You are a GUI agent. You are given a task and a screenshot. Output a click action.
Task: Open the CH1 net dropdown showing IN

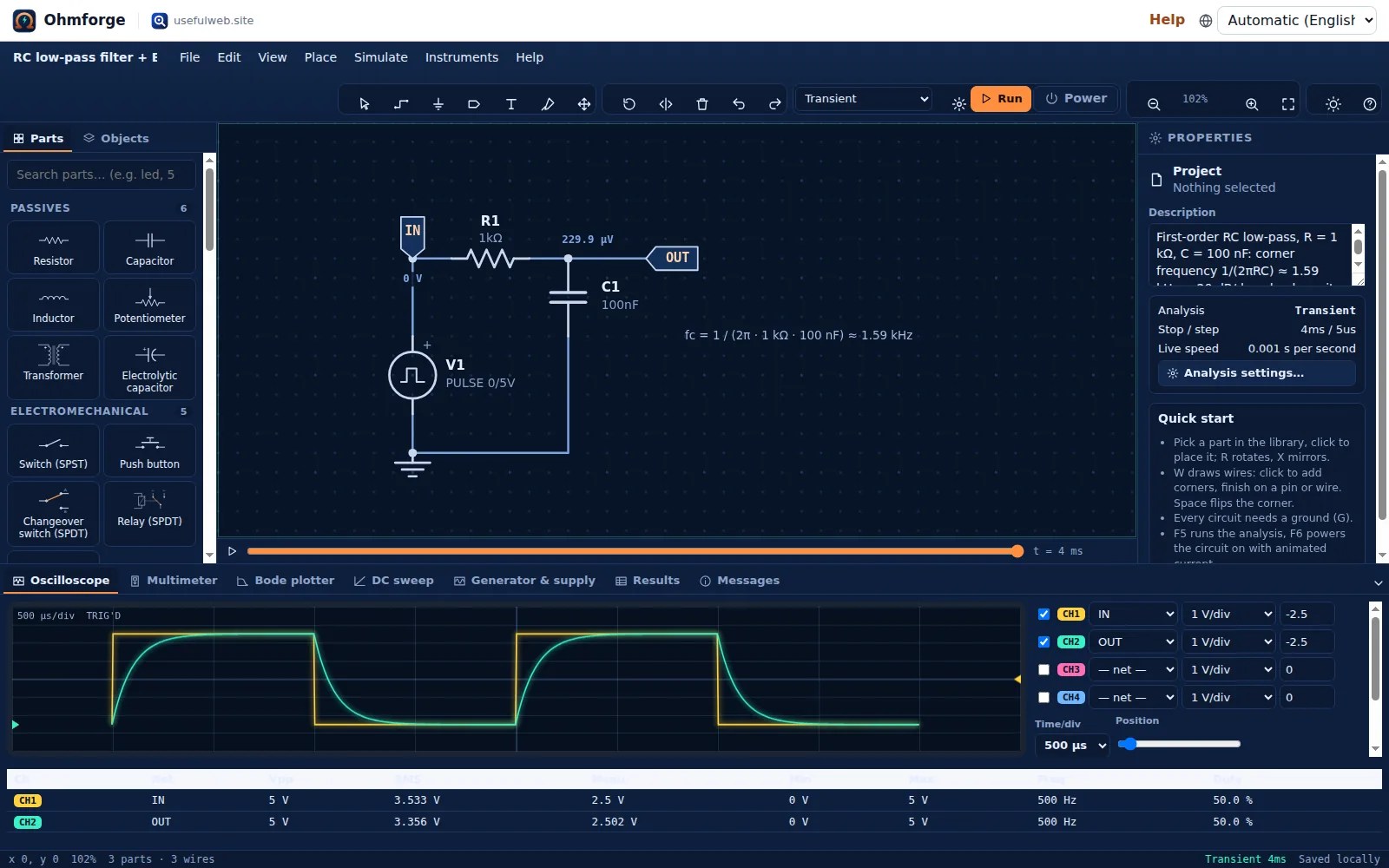tap(1134, 614)
